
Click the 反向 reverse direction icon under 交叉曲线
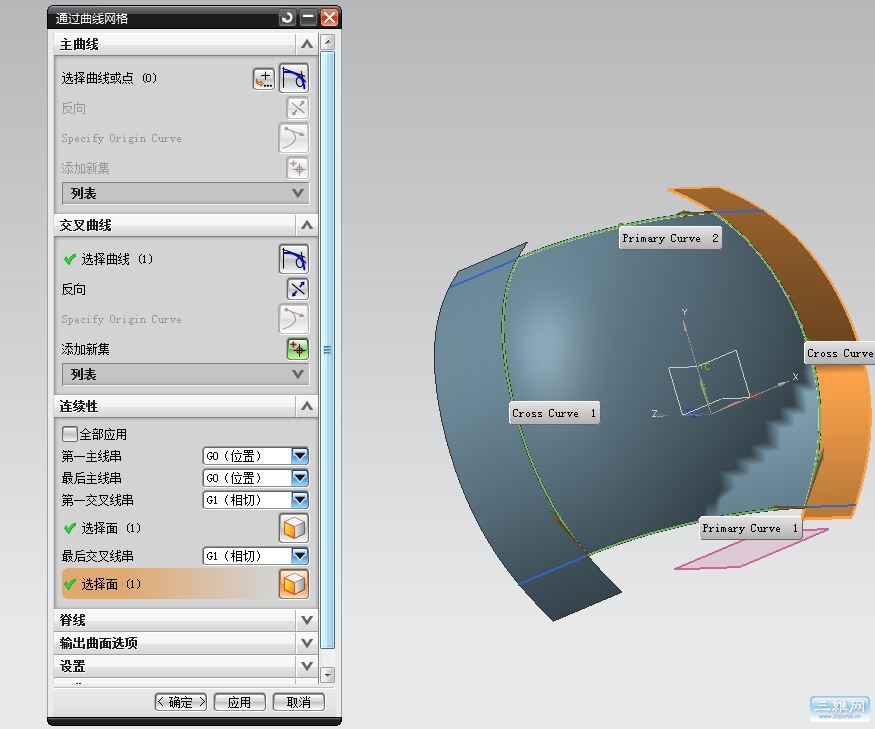(297, 289)
